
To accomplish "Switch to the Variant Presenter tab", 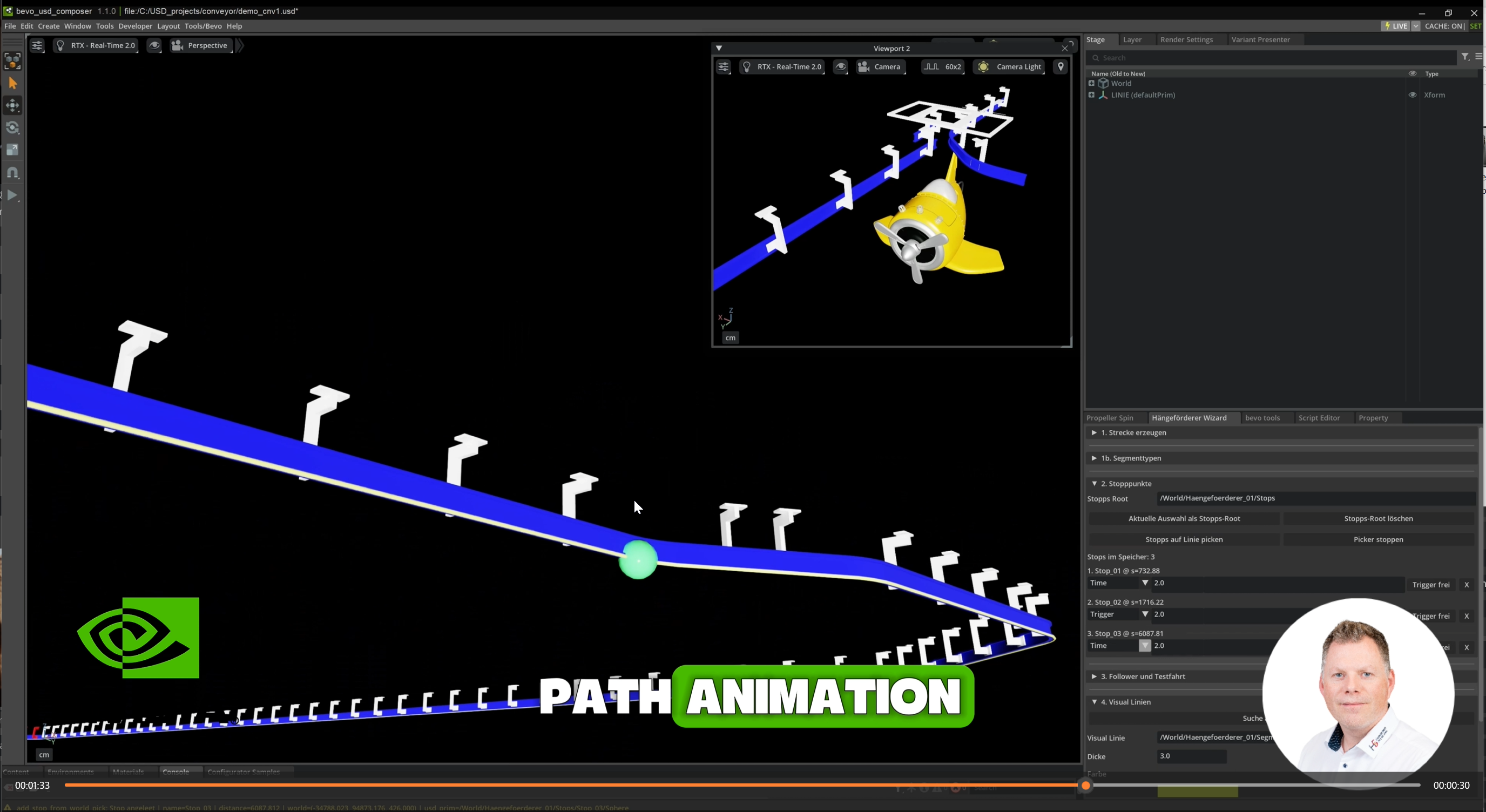I will 1260,40.
